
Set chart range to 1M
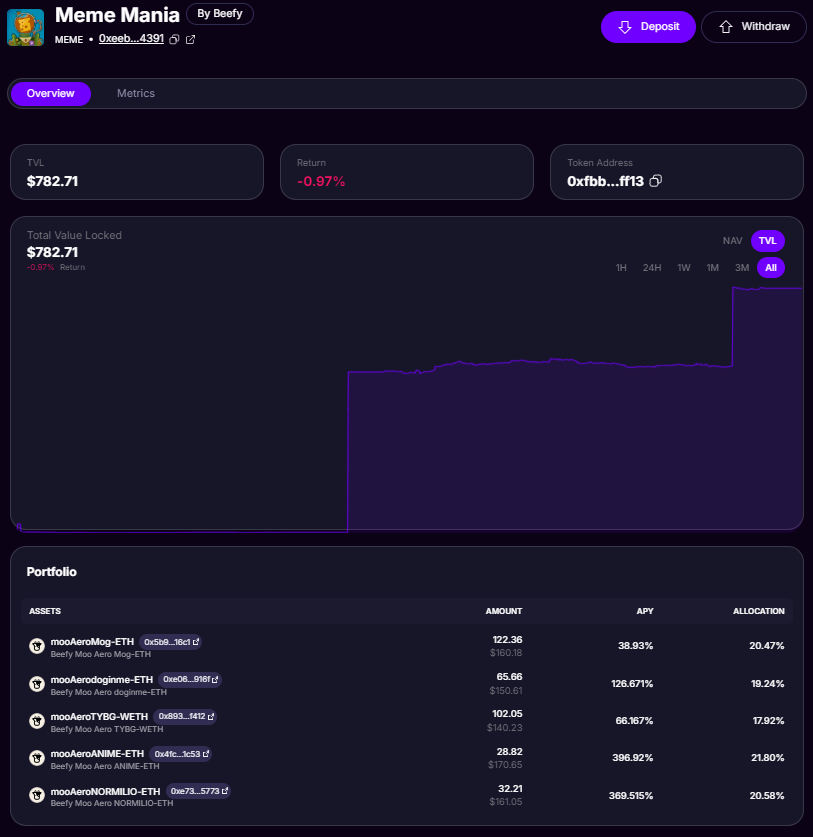pos(713,268)
